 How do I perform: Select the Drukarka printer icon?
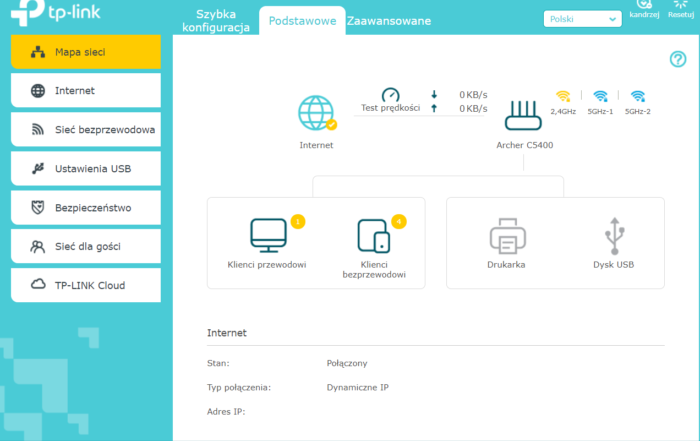[x=506, y=236]
